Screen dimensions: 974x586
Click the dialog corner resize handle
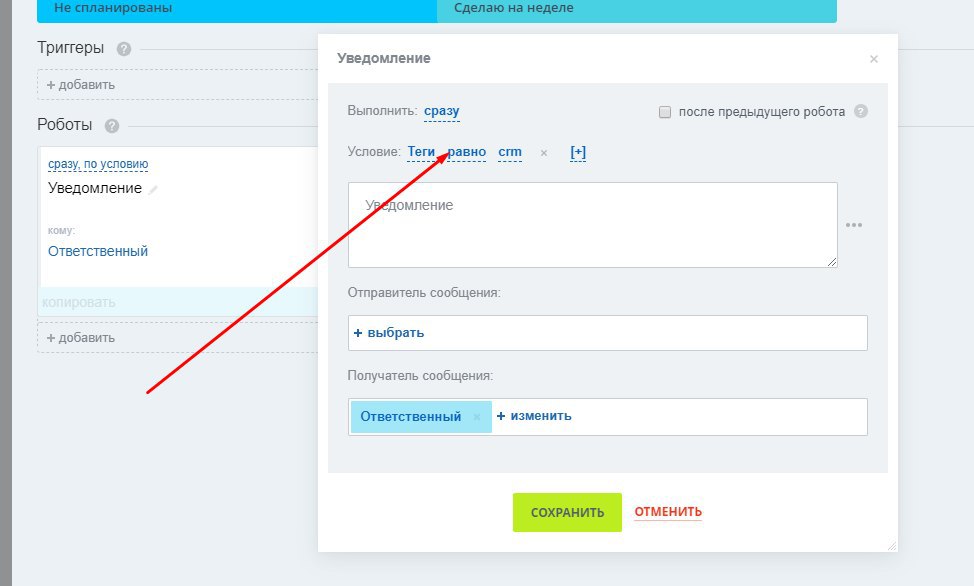pyautogui.click(x=892, y=546)
